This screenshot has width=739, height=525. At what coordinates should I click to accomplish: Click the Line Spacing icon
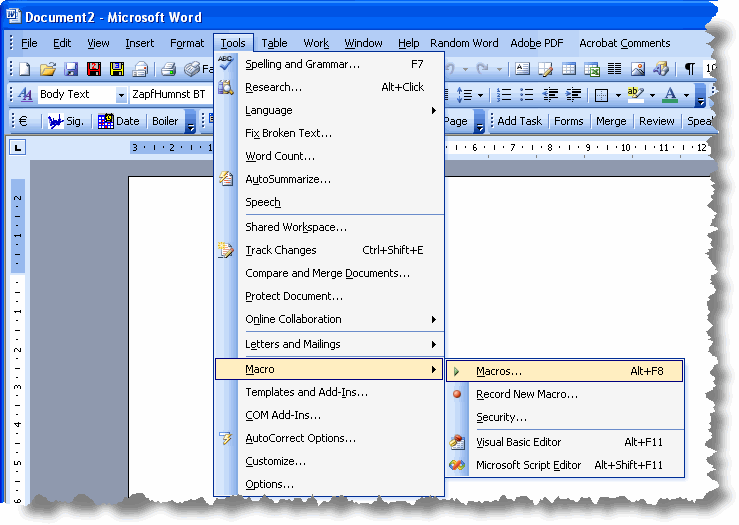coord(464,95)
